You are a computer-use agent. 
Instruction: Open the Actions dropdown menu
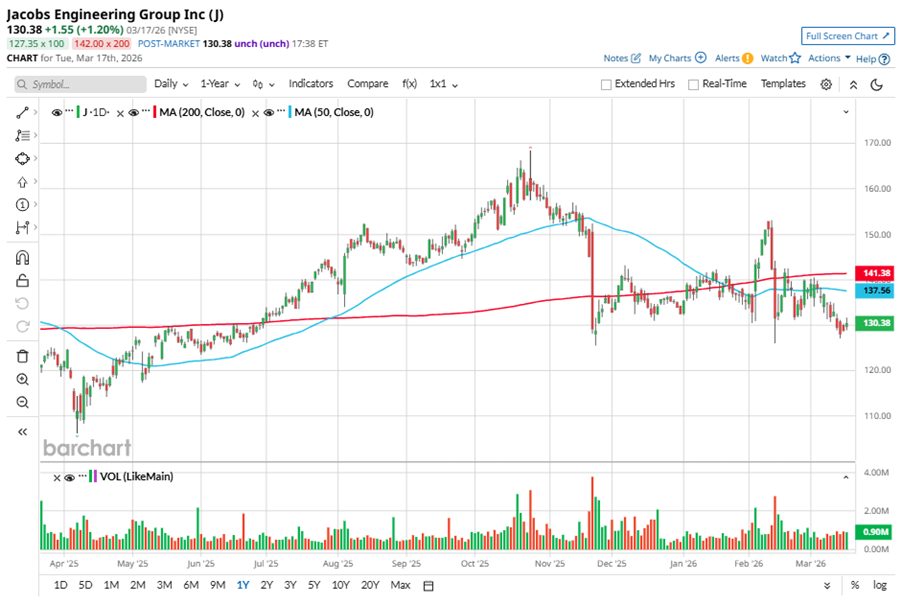coord(829,58)
